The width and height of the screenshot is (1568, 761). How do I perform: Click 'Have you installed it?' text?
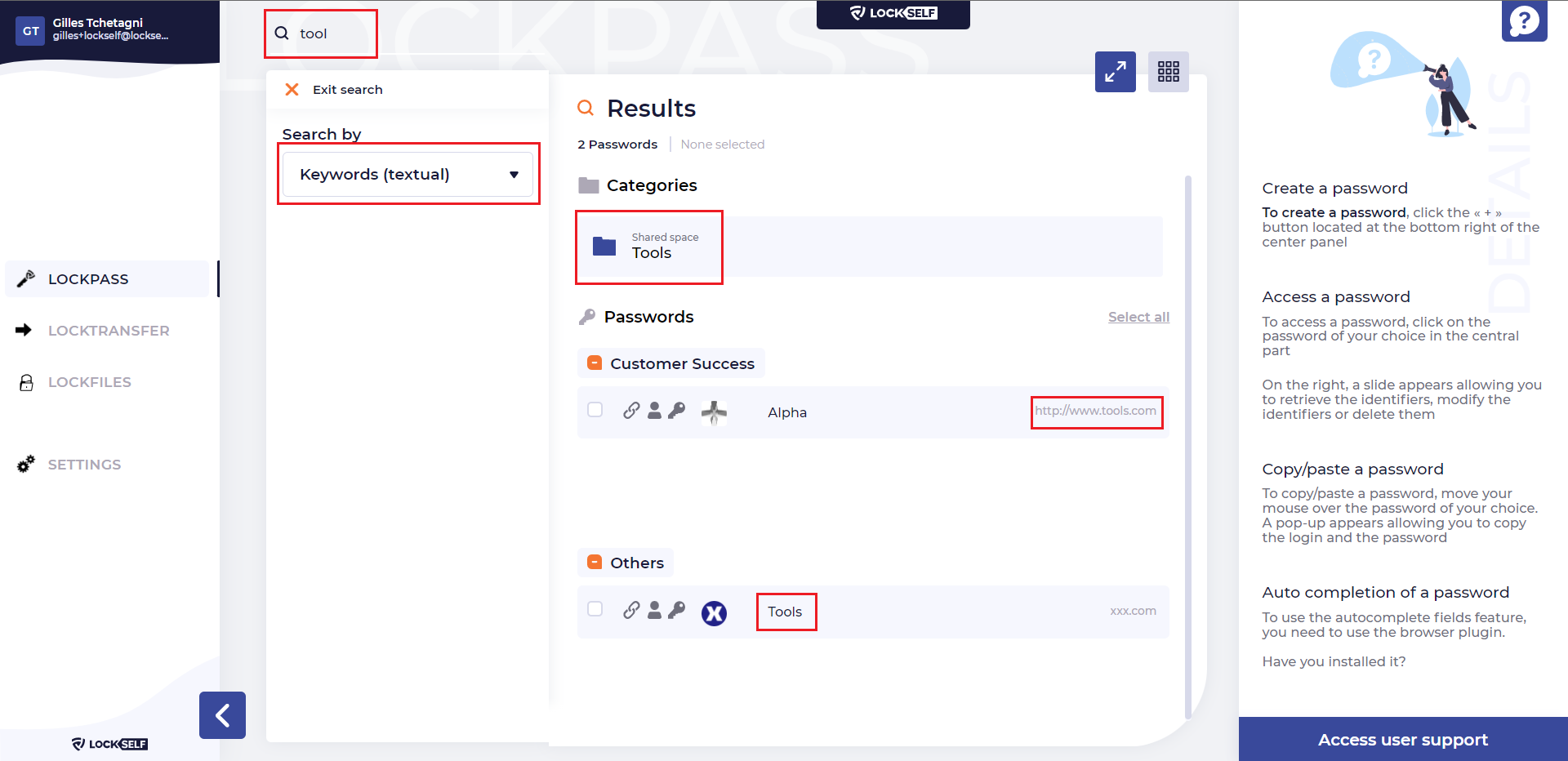[x=1334, y=661]
